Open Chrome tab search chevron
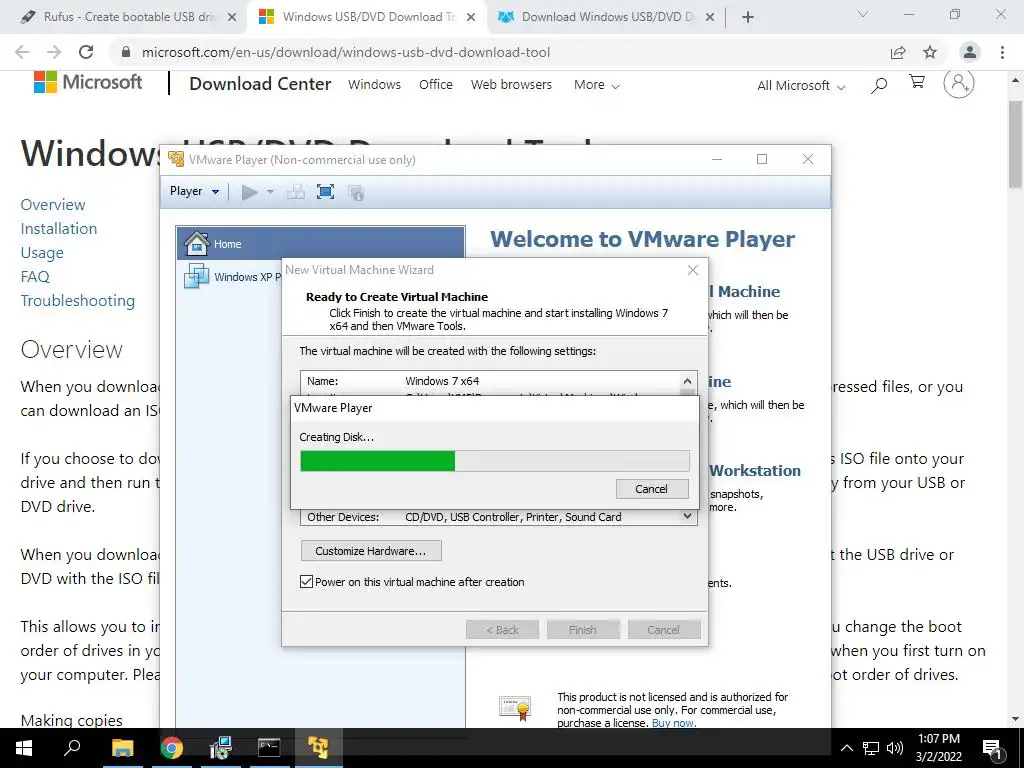Viewport: 1024px width, 768px height. pyautogui.click(x=863, y=14)
